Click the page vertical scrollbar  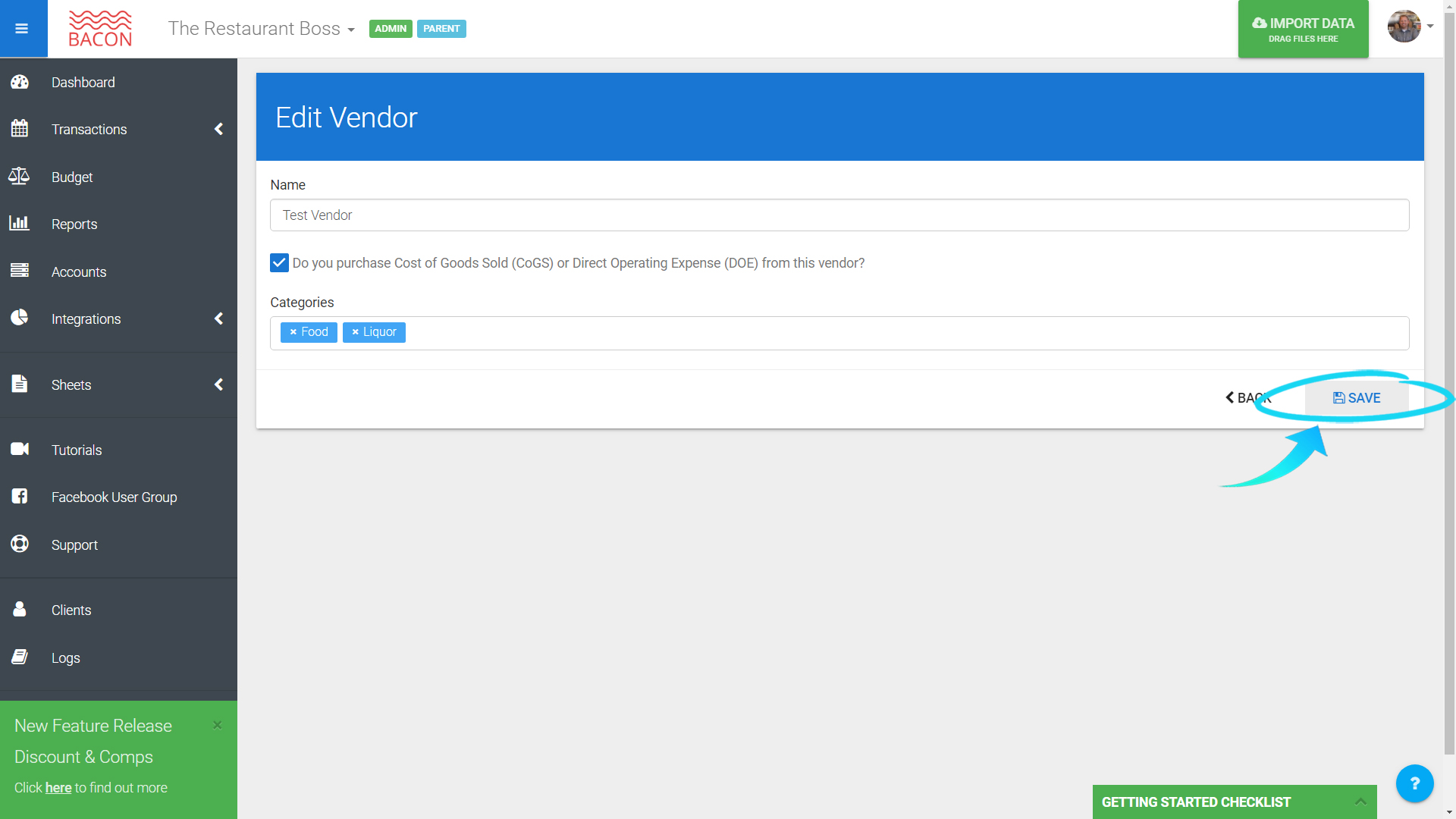[x=1449, y=379]
